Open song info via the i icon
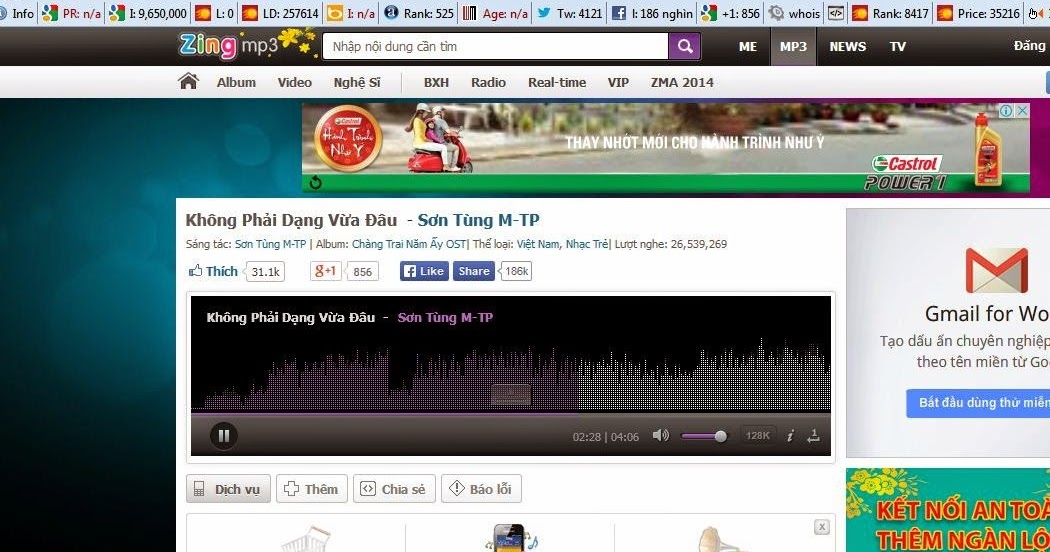 (790, 436)
